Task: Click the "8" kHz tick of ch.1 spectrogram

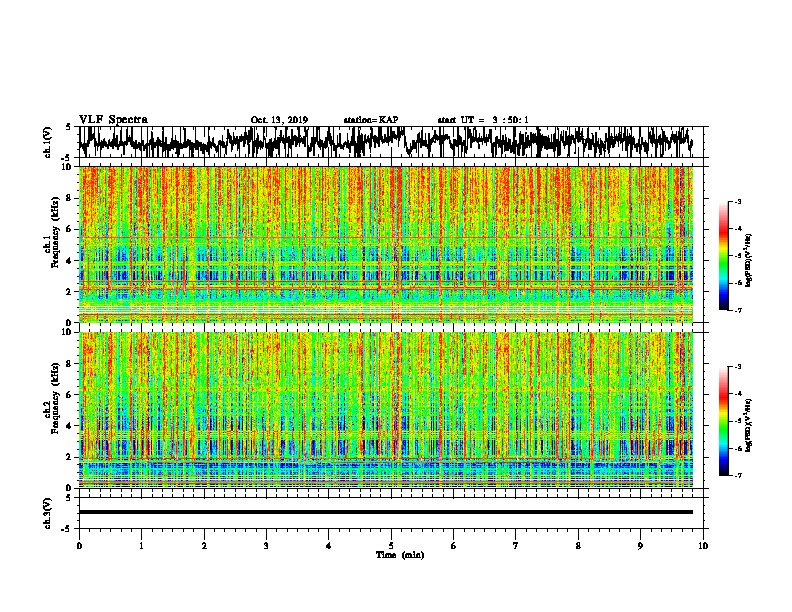Action: [70, 198]
